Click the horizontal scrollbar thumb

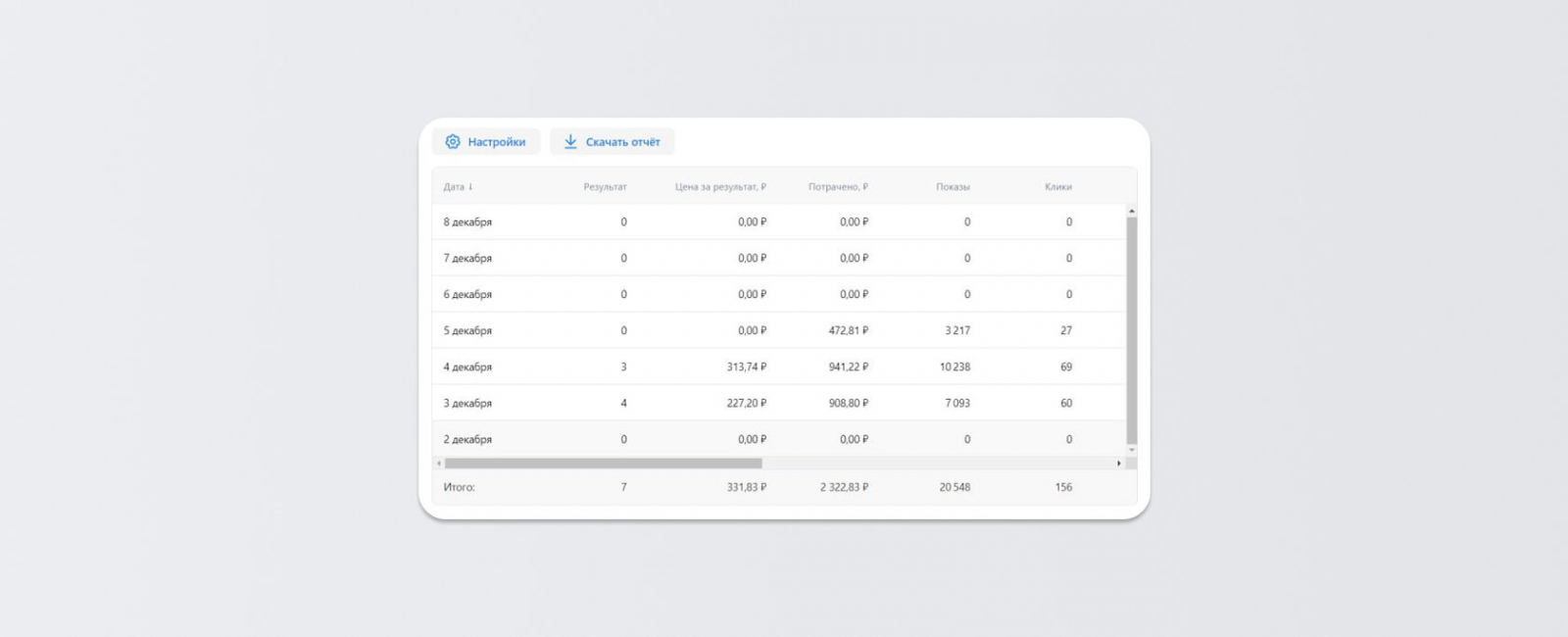(x=603, y=464)
